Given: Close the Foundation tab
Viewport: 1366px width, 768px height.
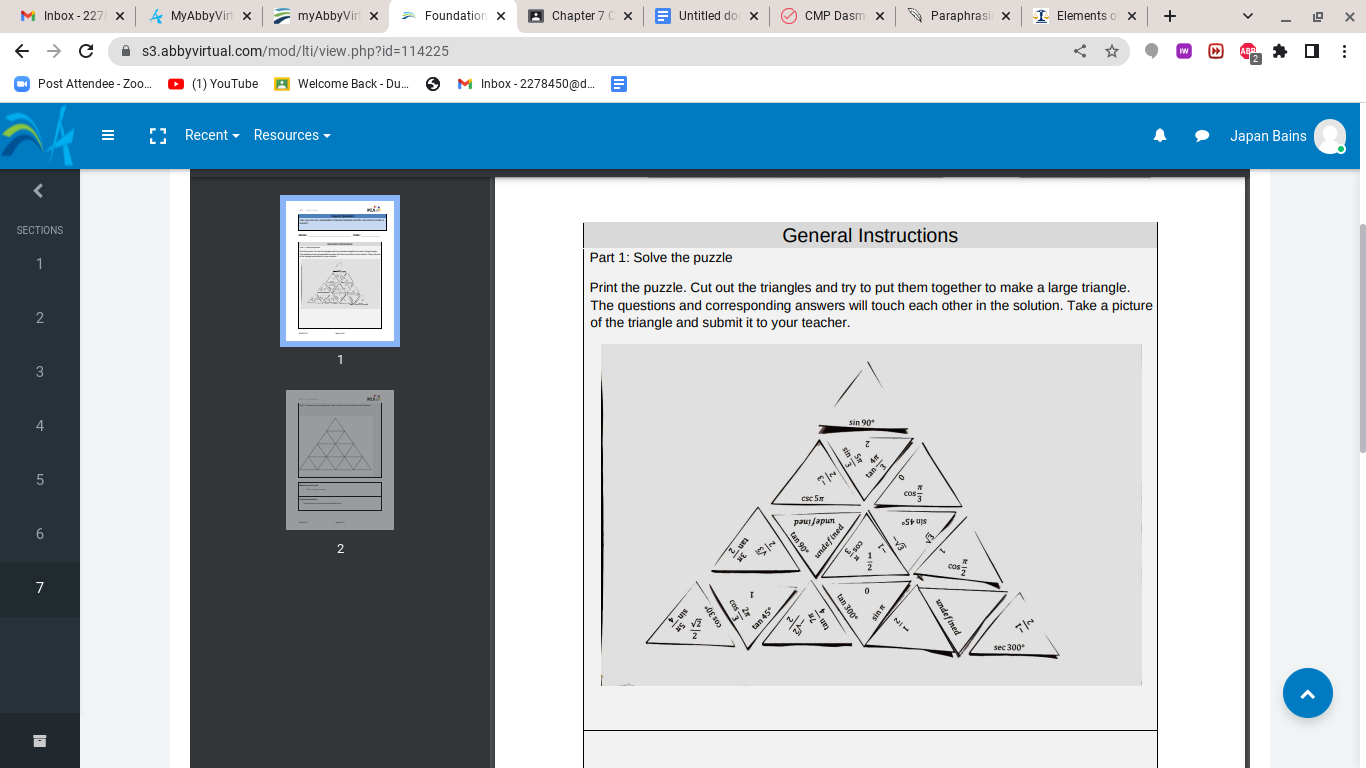Looking at the screenshot, I should click(x=499, y=16).
